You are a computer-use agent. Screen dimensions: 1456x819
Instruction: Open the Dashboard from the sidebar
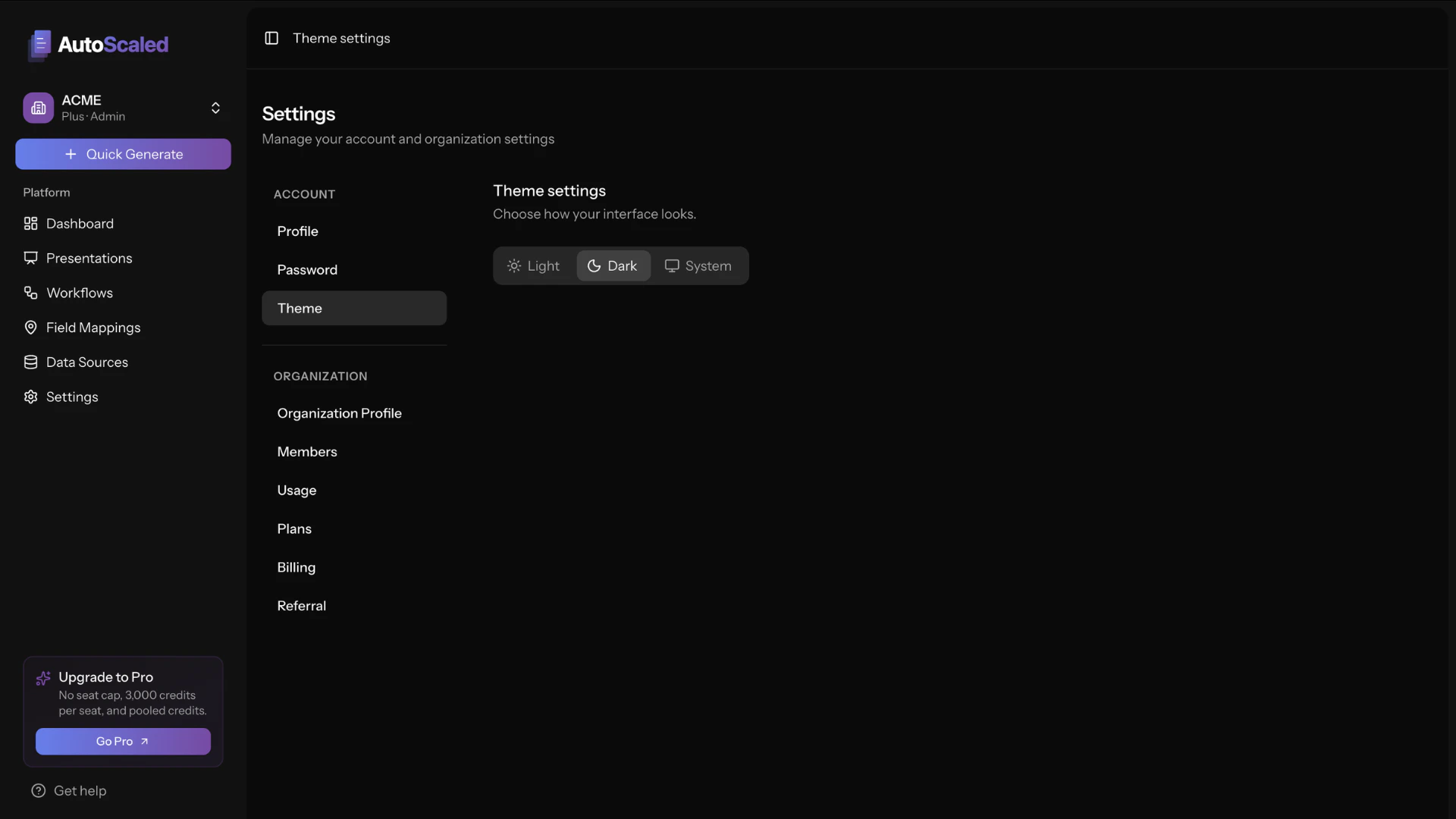pos(78,223)
